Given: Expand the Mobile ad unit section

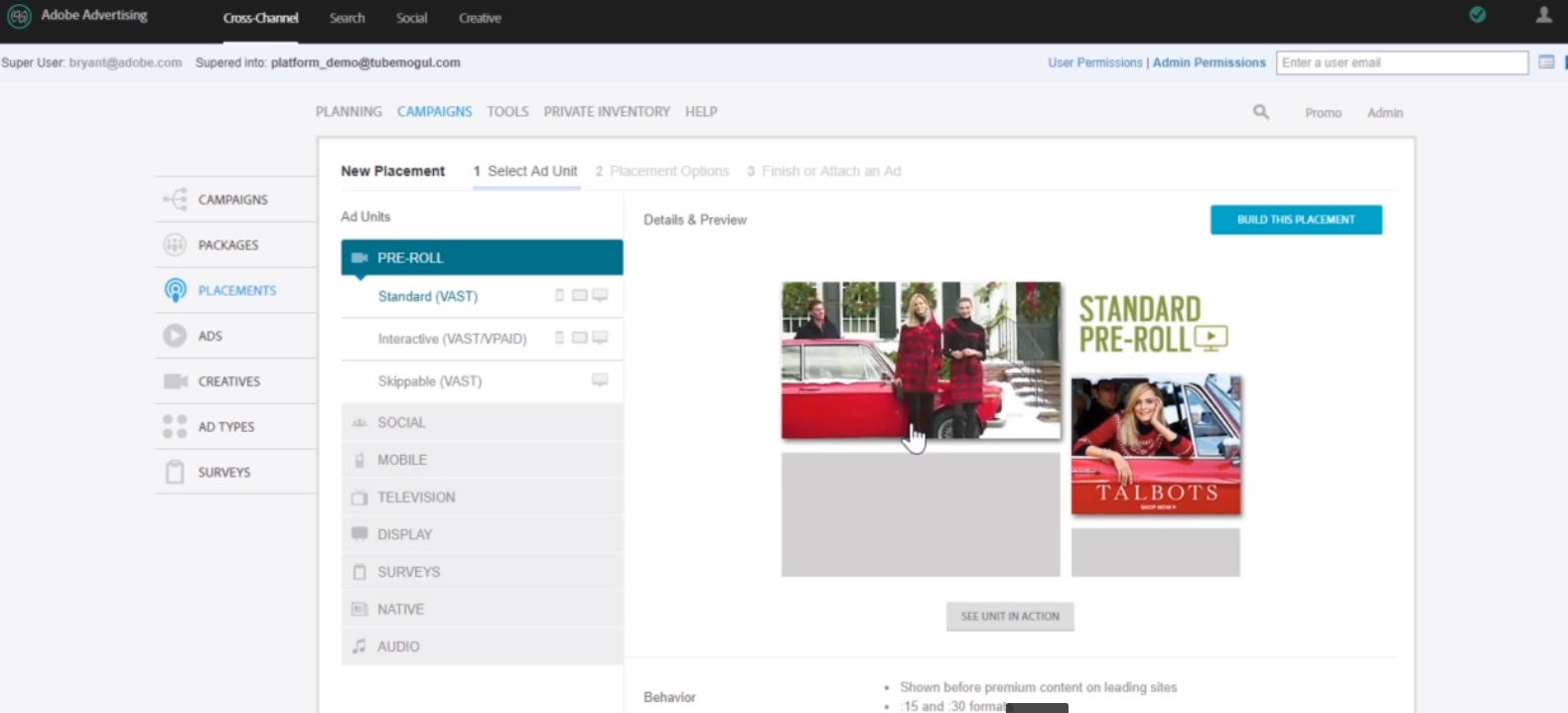Looking at the screenshot, I should 482,460.
